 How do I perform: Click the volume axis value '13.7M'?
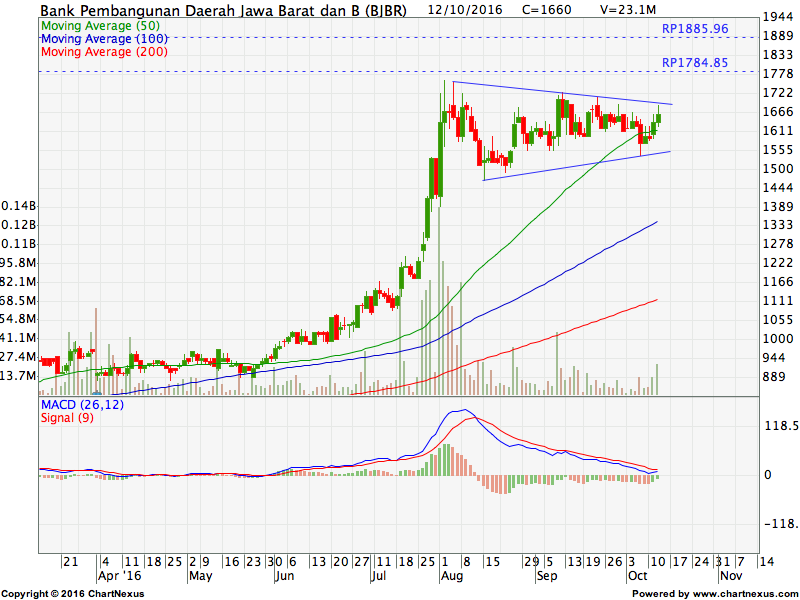click(x=18, y=376)
